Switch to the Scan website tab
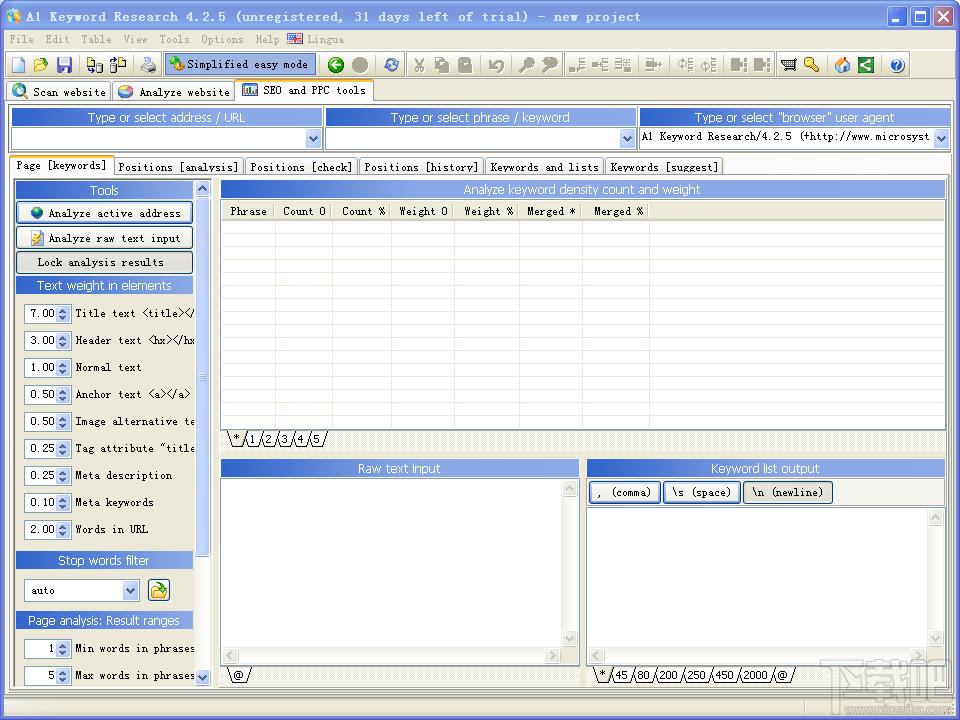 pyautogui.click(x=59, y=92)
